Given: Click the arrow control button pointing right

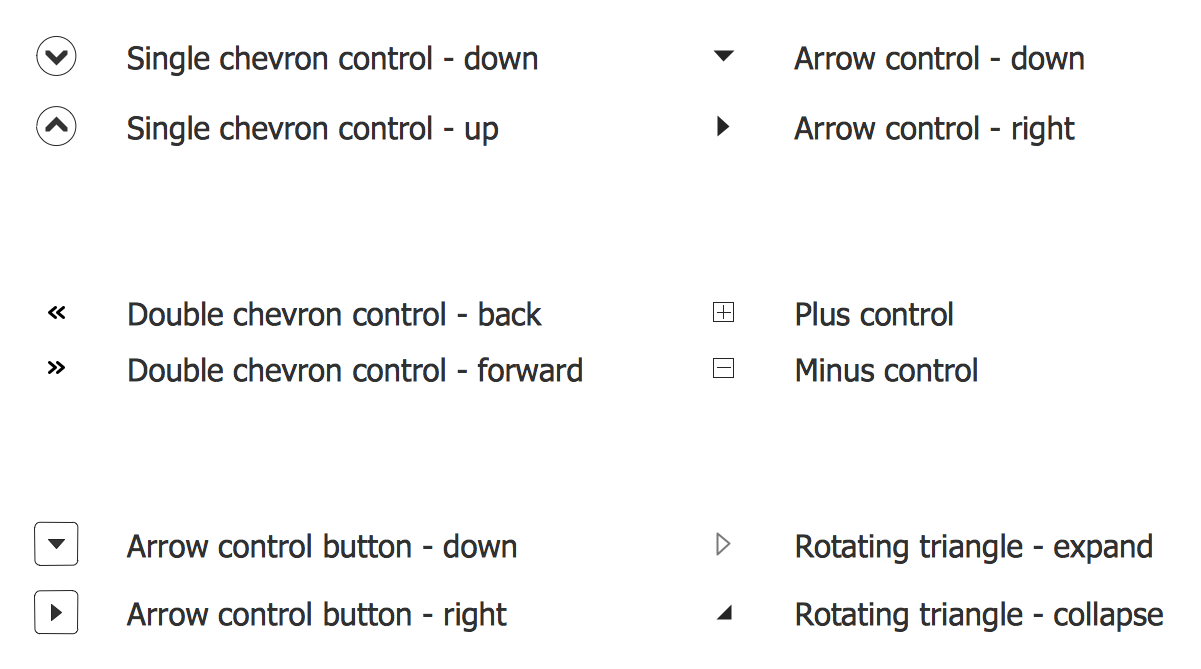Looking at the screenshot, I should click(x=56, y=612).
